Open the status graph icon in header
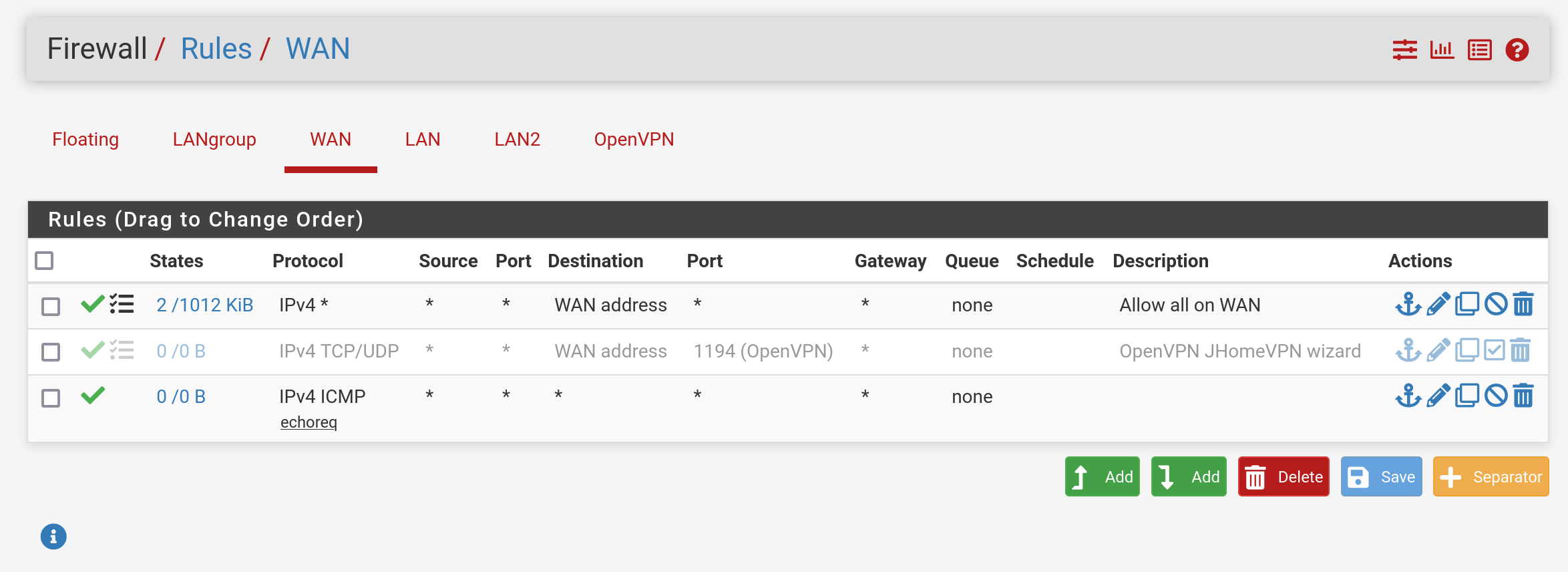 click(1442, 50)
